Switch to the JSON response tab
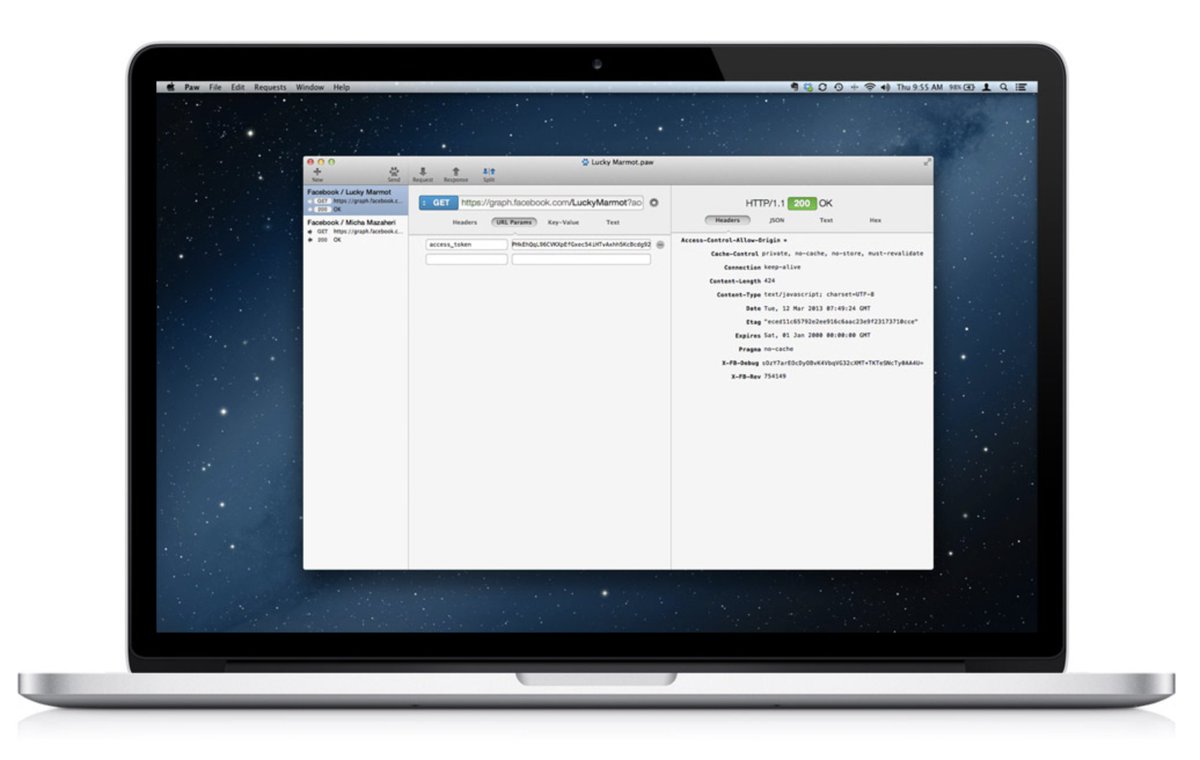This screenshot has width=1200, height=760. tap(777, 220)
